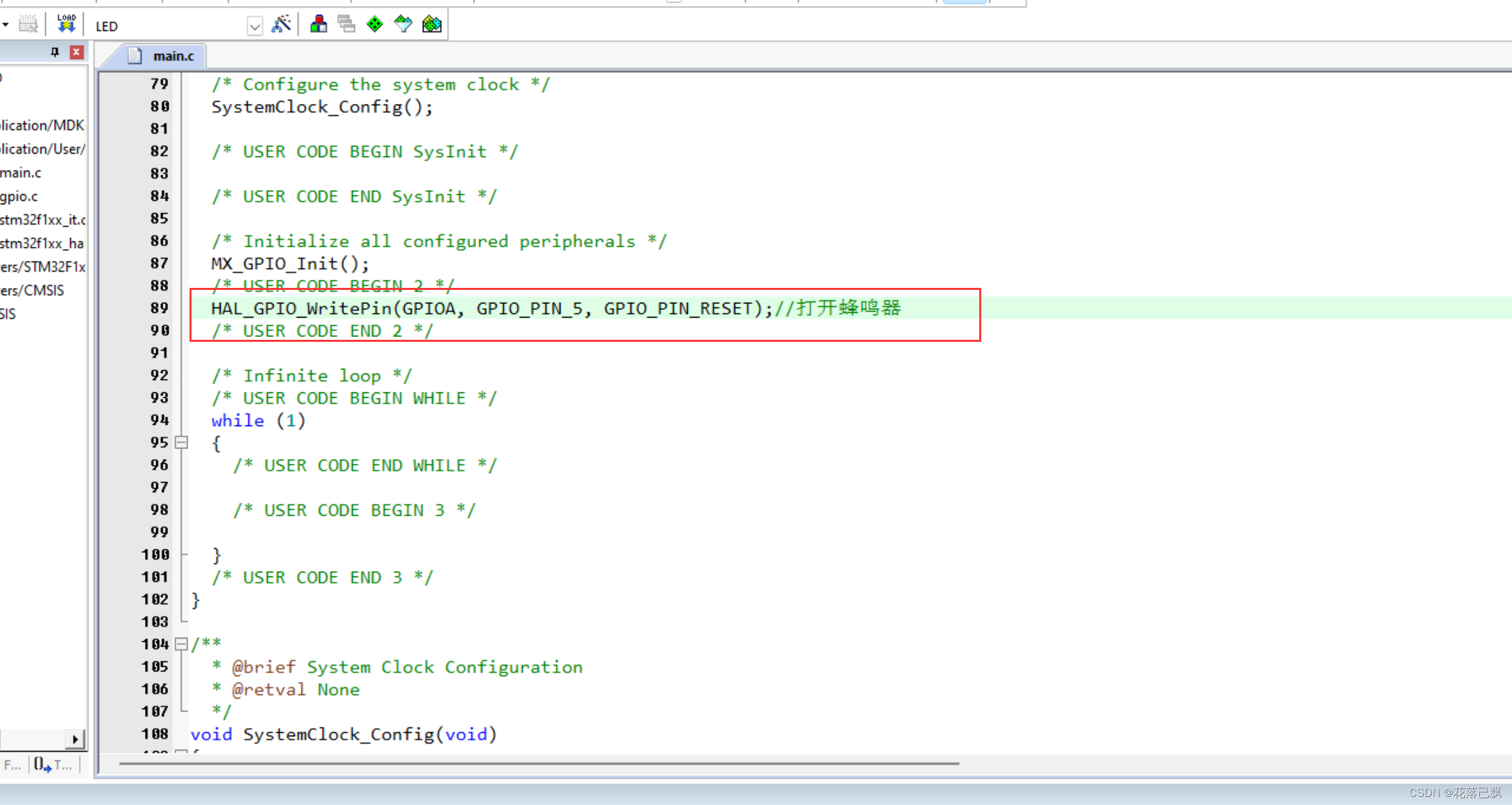
Task: Close the project panel with red X
Action: point(78,51)
